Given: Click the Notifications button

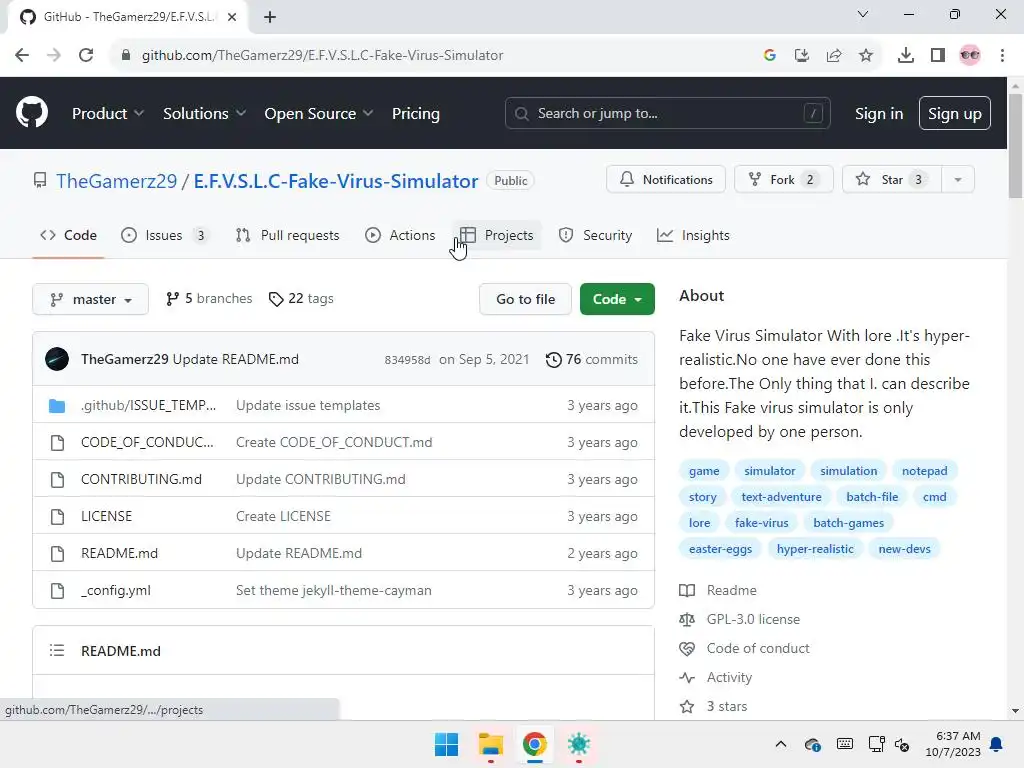Looking at the screenshot, I should pyautogui.click(x=665, y=180).
